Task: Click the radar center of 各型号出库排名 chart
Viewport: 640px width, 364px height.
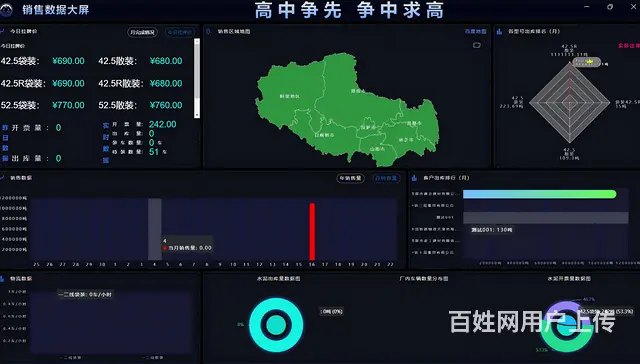Action: pyautogui.click(x=570, y=102)
